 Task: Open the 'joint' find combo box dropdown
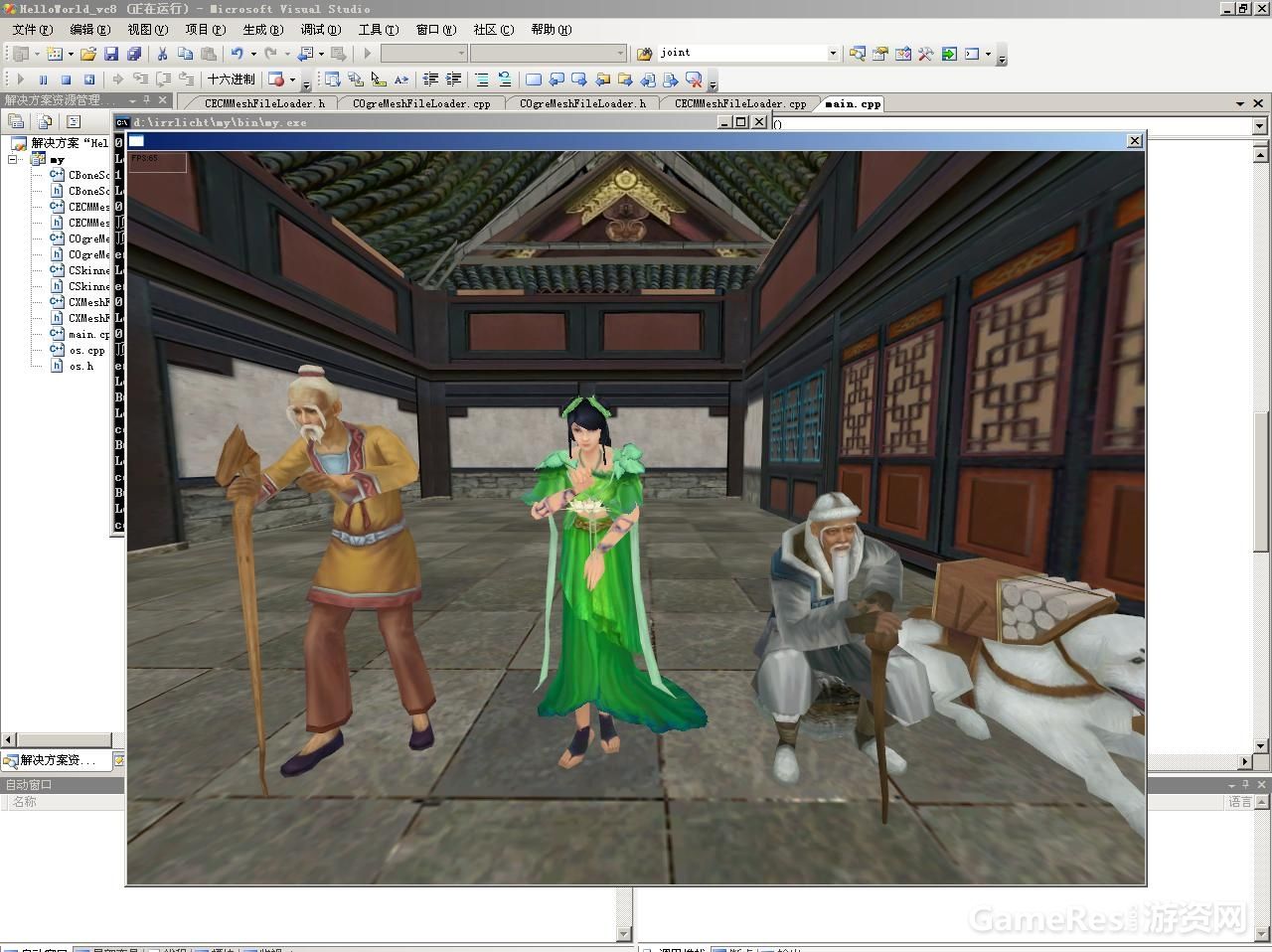coord(833,54)
